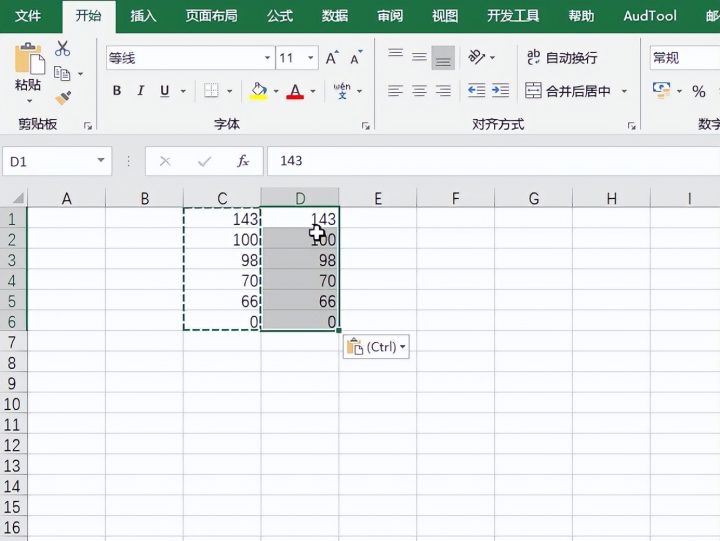
Task: Expand the fill color dropdown arrow
Action: point(276,91)
